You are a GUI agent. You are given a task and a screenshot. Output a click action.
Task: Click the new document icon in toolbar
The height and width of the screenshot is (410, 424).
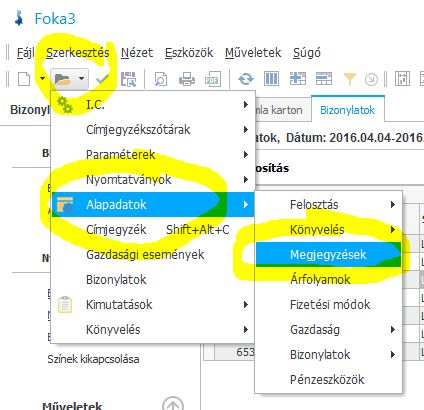click(24, 79)
